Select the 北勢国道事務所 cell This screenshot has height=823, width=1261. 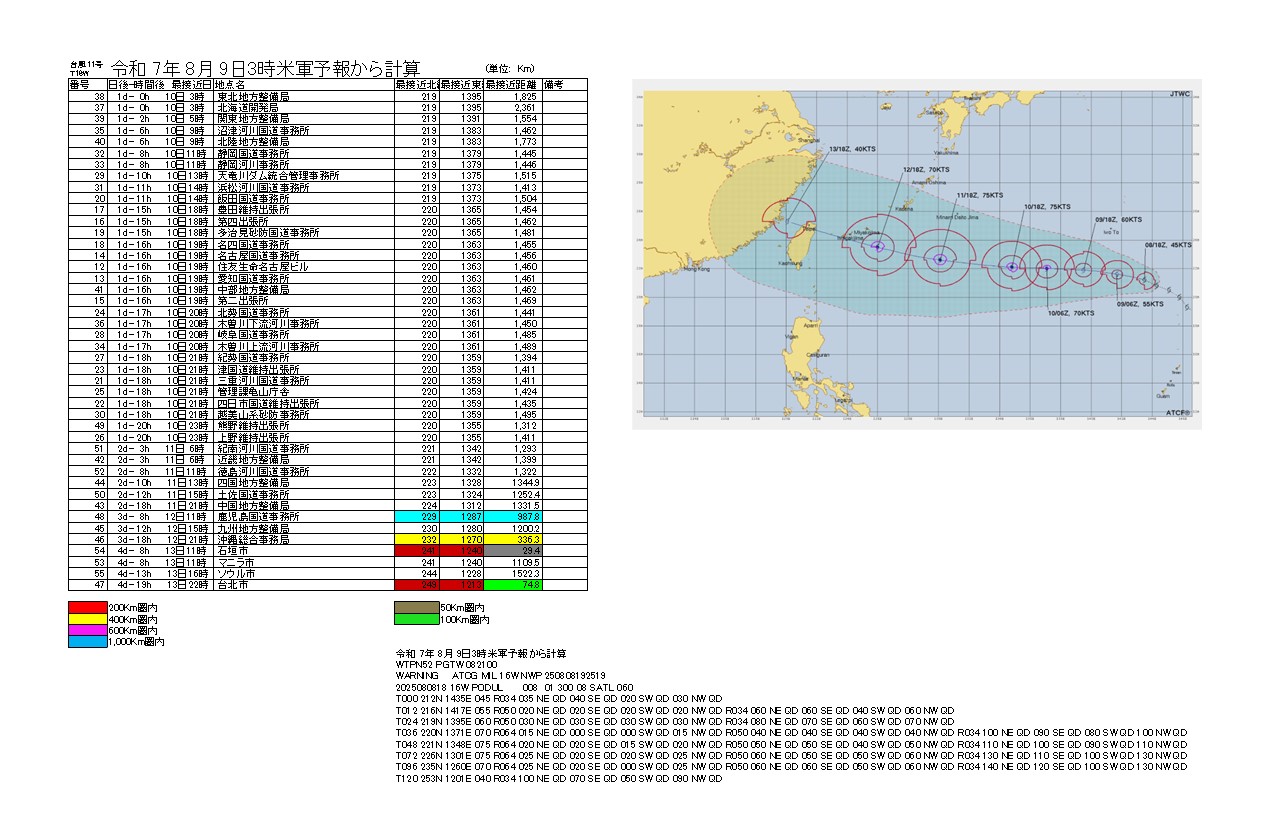304,313
